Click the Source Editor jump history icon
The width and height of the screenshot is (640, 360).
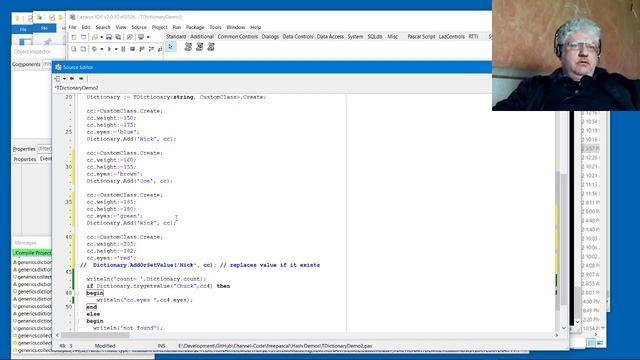point(58,78)
